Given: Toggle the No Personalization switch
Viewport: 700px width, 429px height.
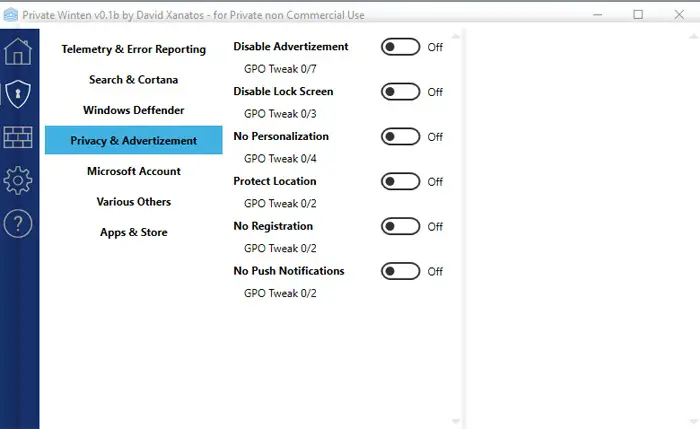Looking at the screenshot, I should coord(401,137).
